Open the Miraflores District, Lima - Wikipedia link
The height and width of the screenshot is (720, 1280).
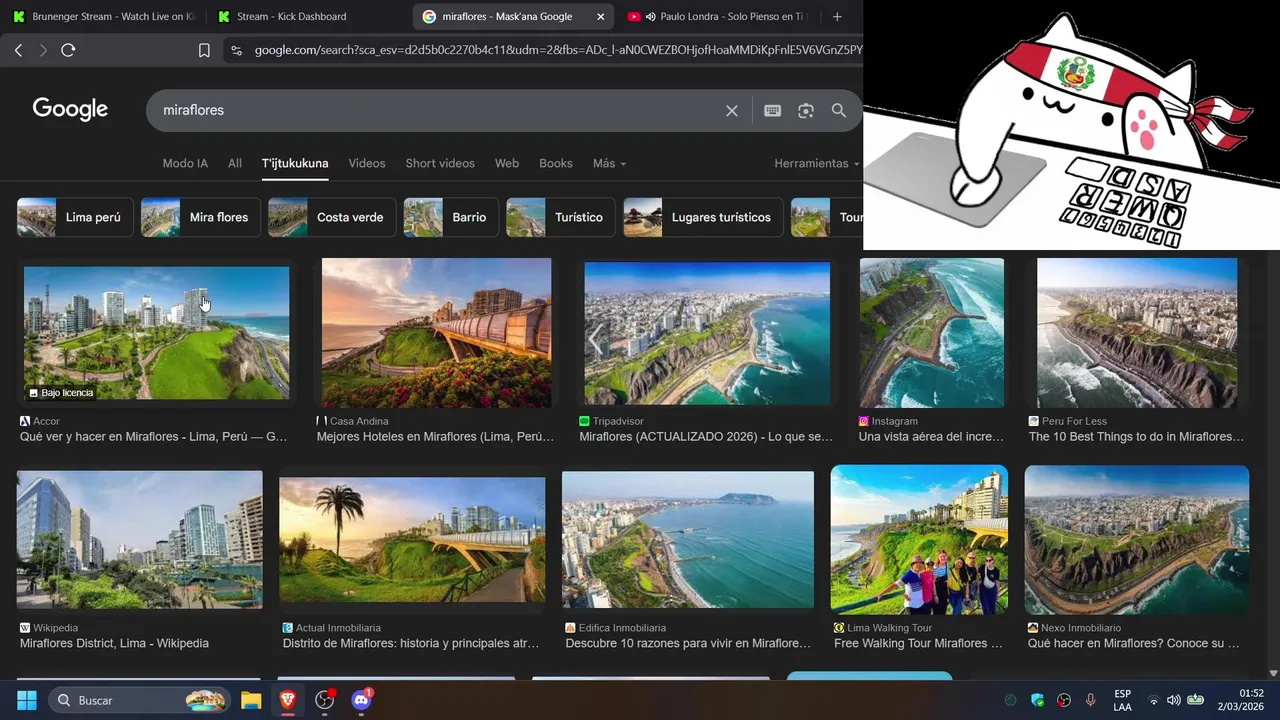click(x=114, y=643)
